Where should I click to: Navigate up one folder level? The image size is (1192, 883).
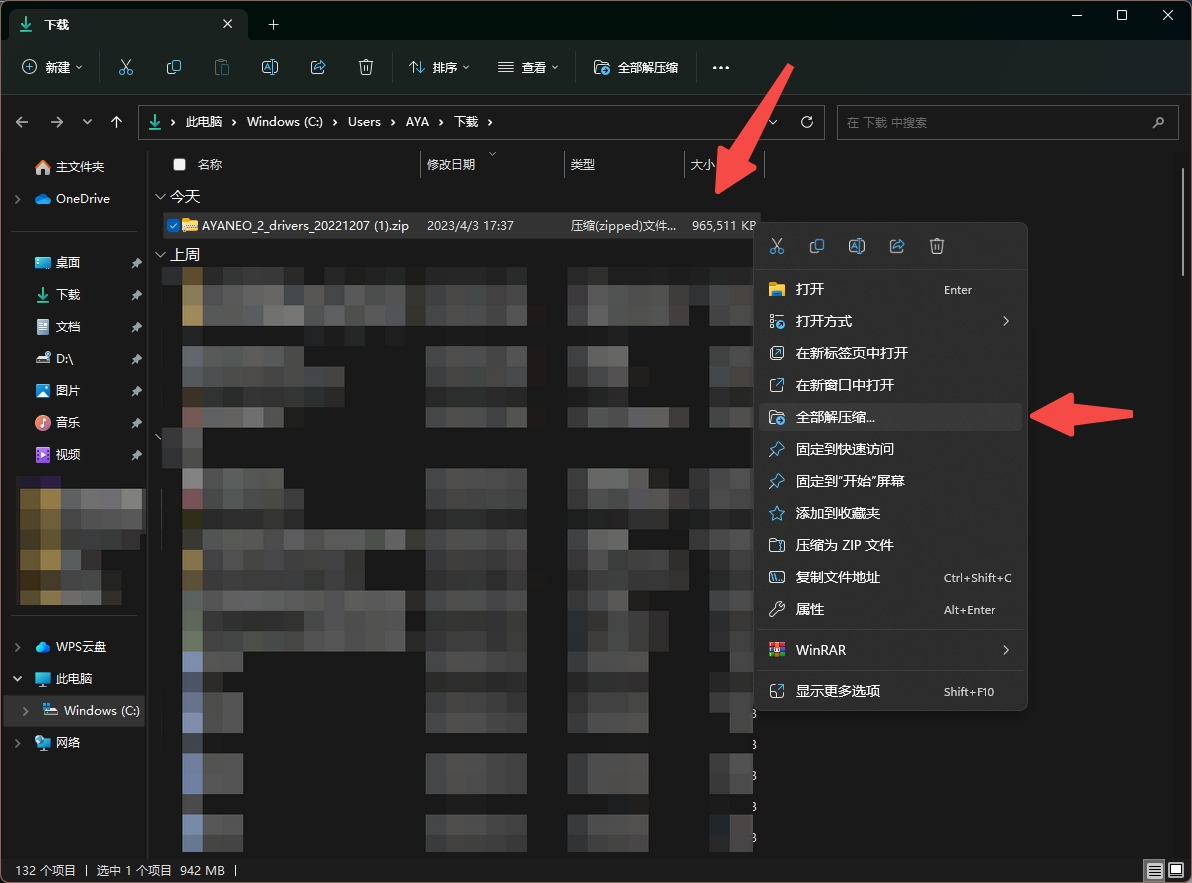pos(117,122)
